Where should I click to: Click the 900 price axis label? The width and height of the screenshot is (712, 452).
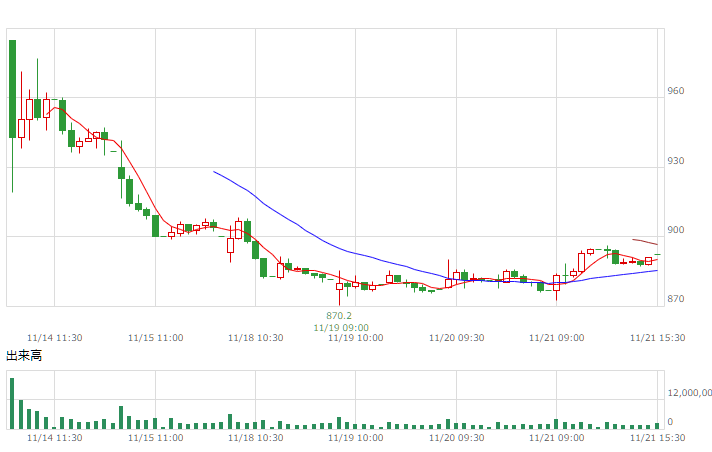(x=675, y=230)
